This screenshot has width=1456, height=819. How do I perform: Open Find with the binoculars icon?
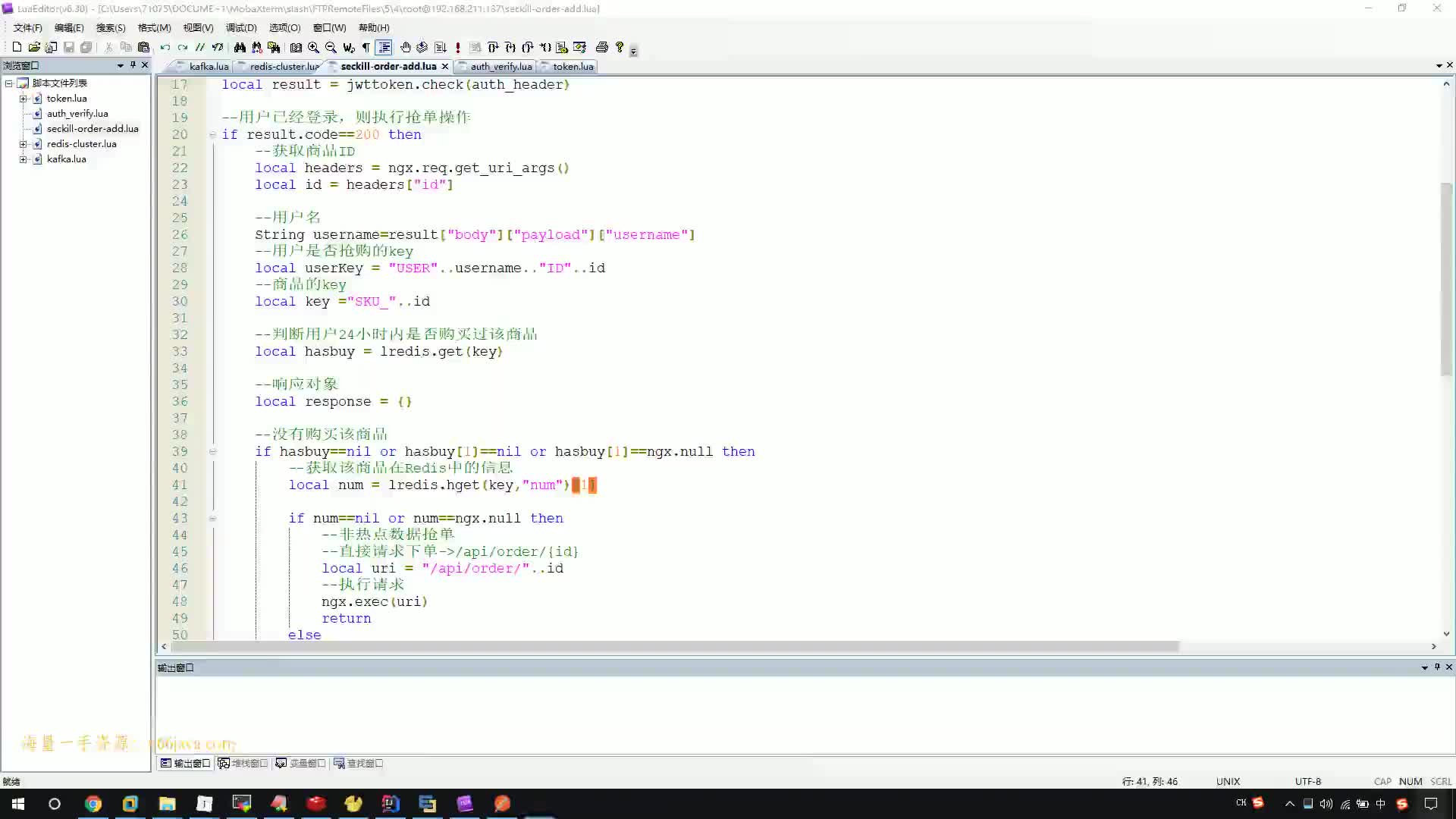(x=240, y=47)
